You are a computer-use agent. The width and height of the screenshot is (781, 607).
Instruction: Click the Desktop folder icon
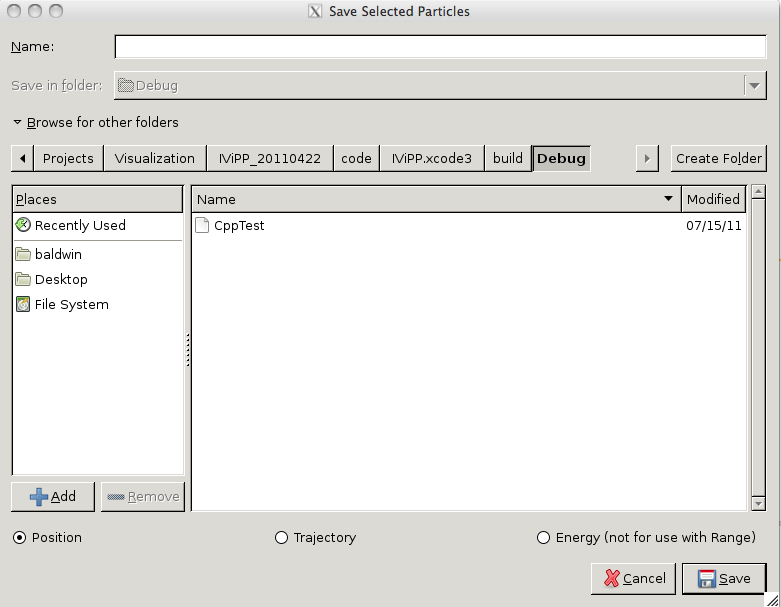(23, 279)
